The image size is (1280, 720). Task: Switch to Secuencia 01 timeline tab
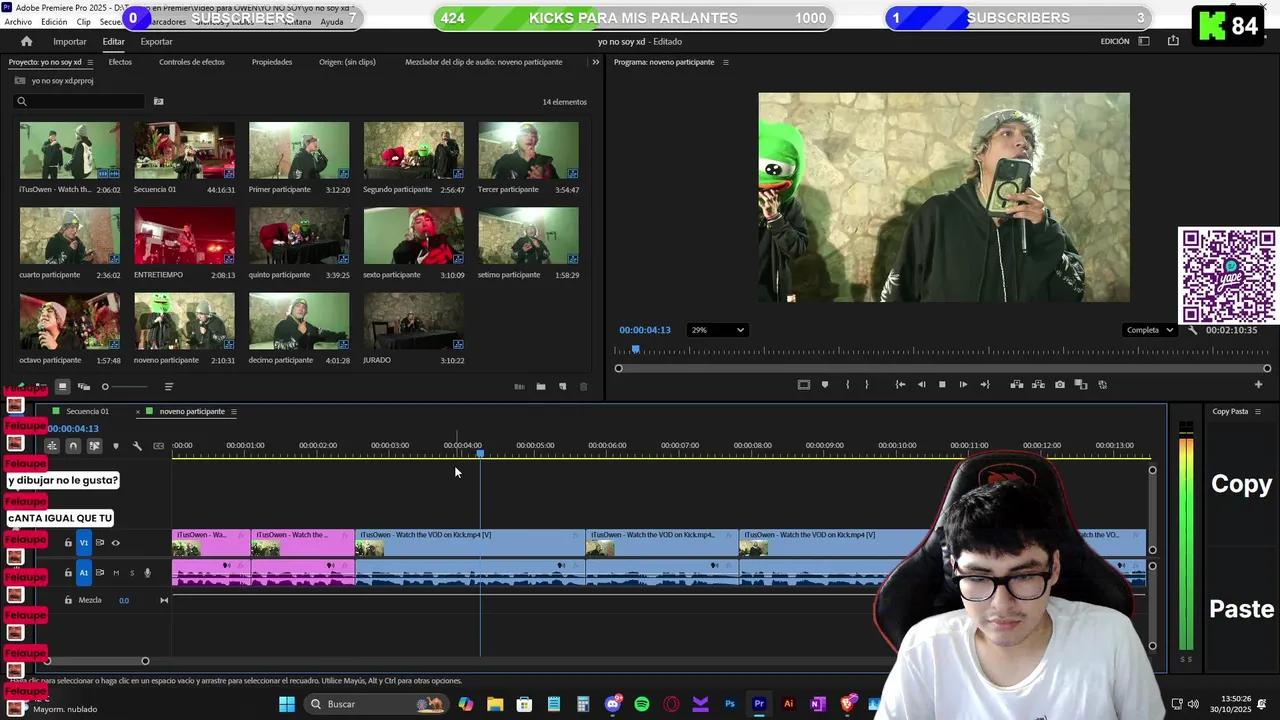pos(88,412)
